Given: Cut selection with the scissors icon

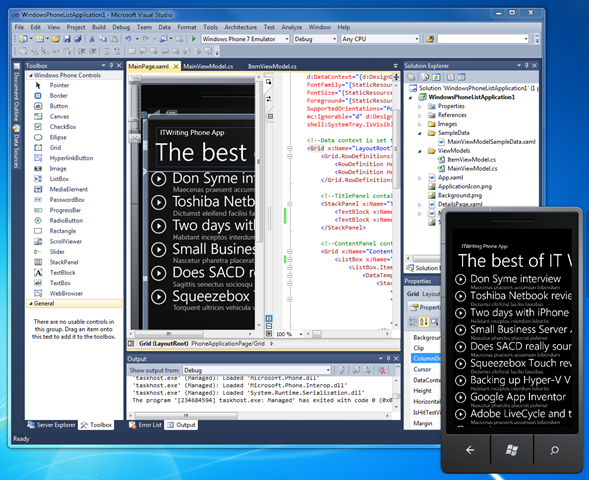Looking at the screenshot, I should pos(92,39).
